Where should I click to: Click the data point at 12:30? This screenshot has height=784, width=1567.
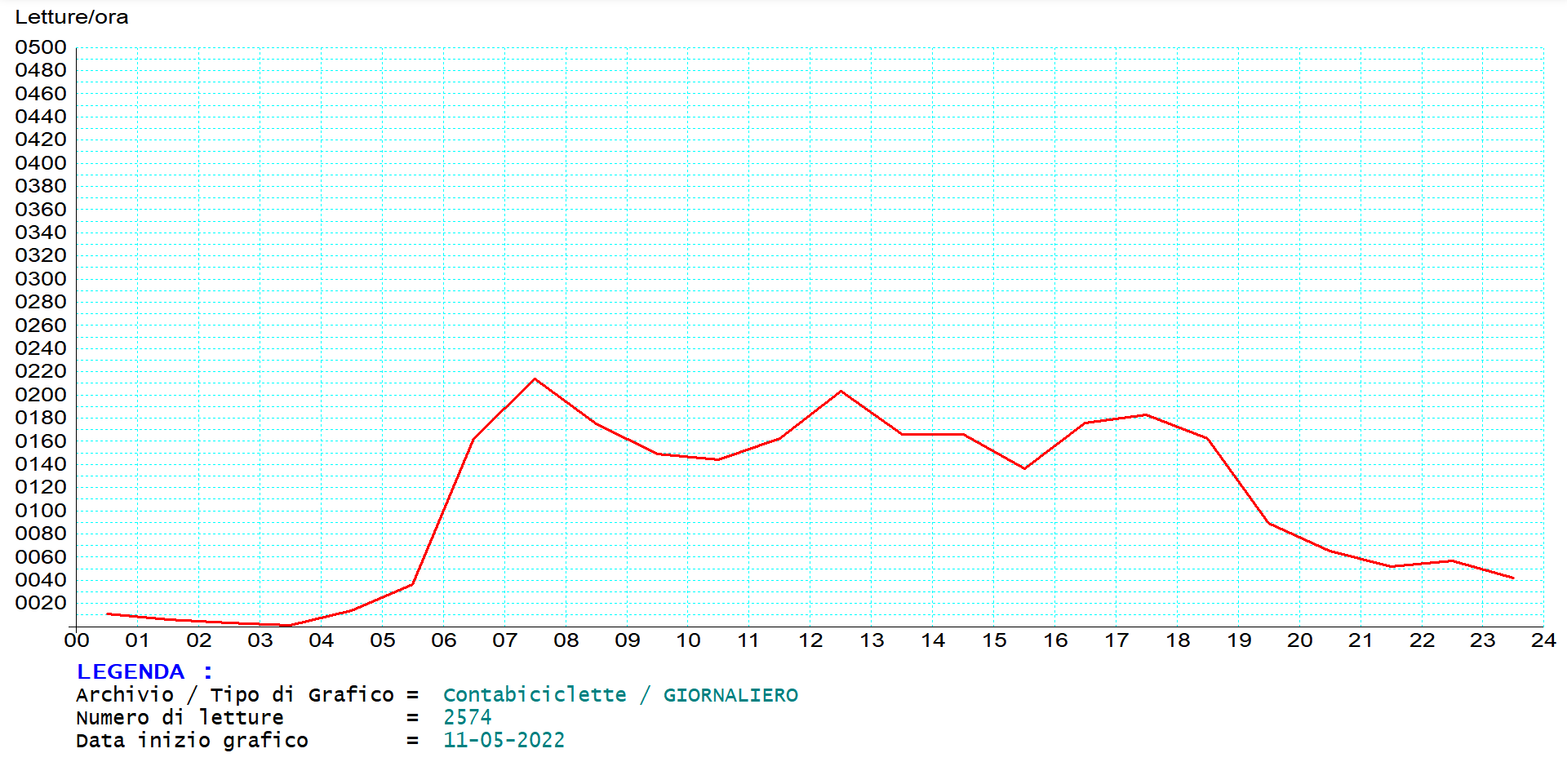pos(841,392)
